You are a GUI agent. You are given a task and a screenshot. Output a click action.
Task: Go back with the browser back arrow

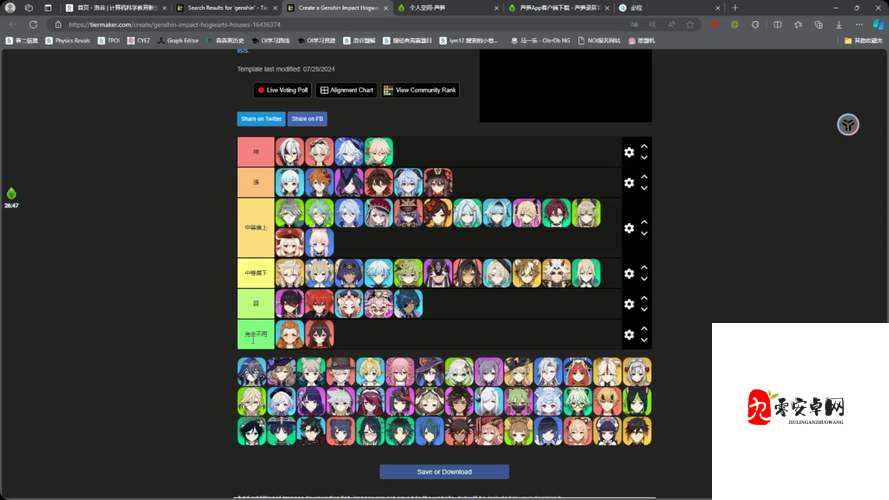click(12, 24)
